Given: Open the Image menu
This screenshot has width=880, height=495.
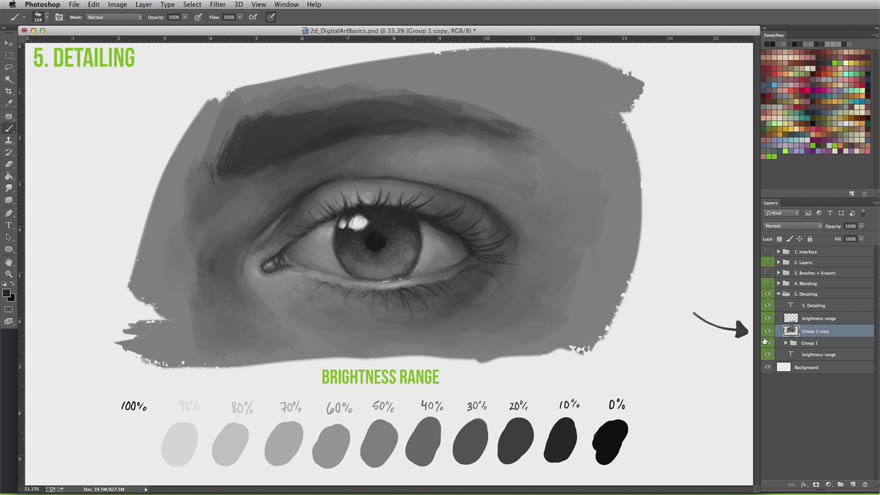Looking at the screenshot, I should tap(117, 4).
